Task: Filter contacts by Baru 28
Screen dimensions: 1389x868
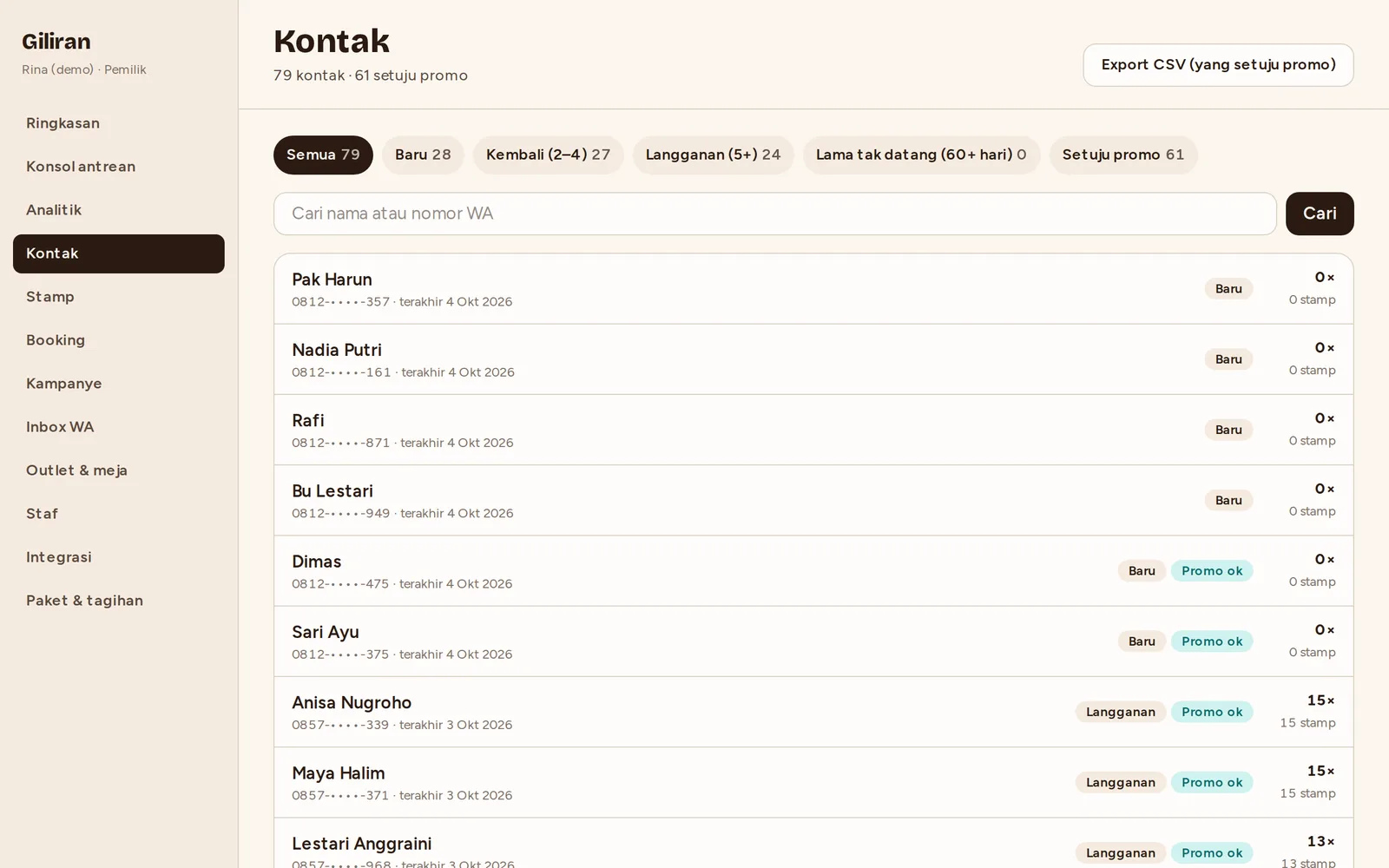Action: pos(423,155)
